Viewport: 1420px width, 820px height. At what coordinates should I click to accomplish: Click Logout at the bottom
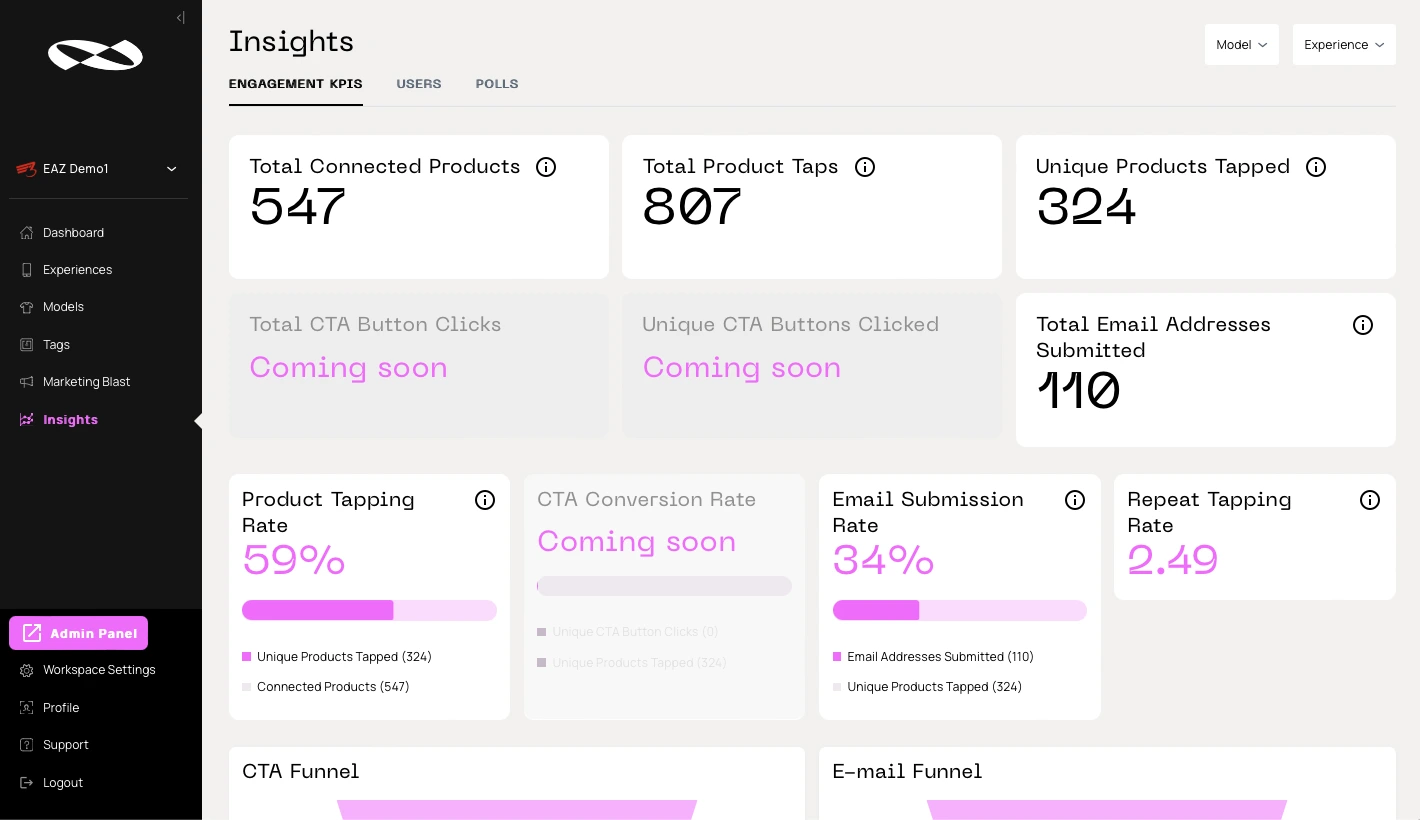pos(62,782)
